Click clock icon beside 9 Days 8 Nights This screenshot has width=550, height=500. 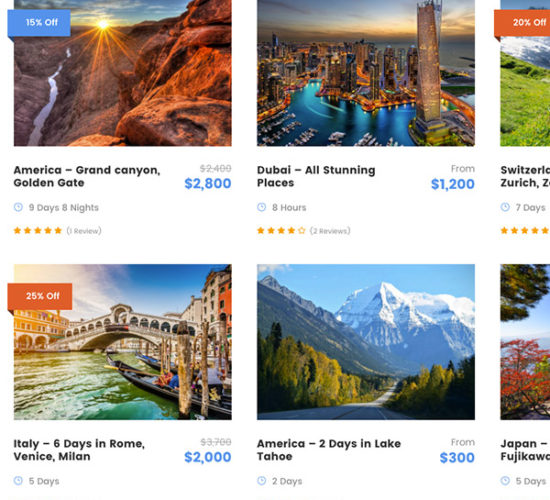18,207
